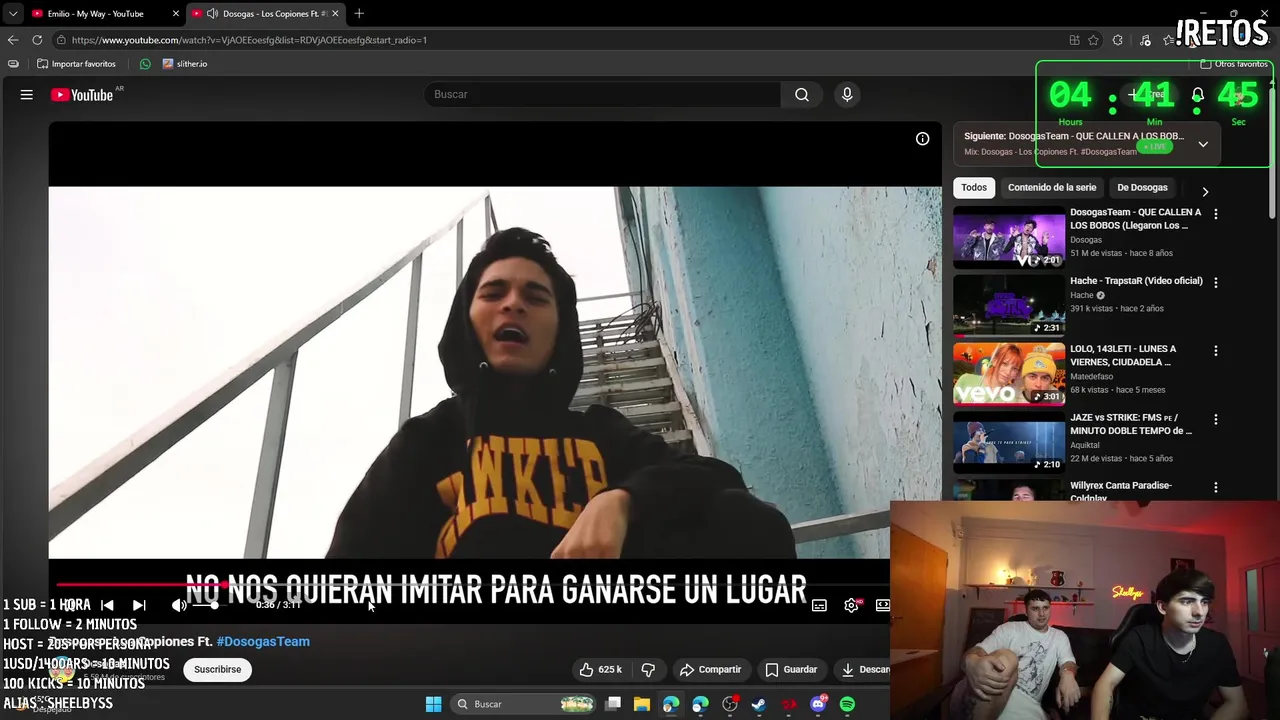The width and height of the screenshot is (1280, 720).
Task: Open the player settings gear
Action: [x=851, y=605]
